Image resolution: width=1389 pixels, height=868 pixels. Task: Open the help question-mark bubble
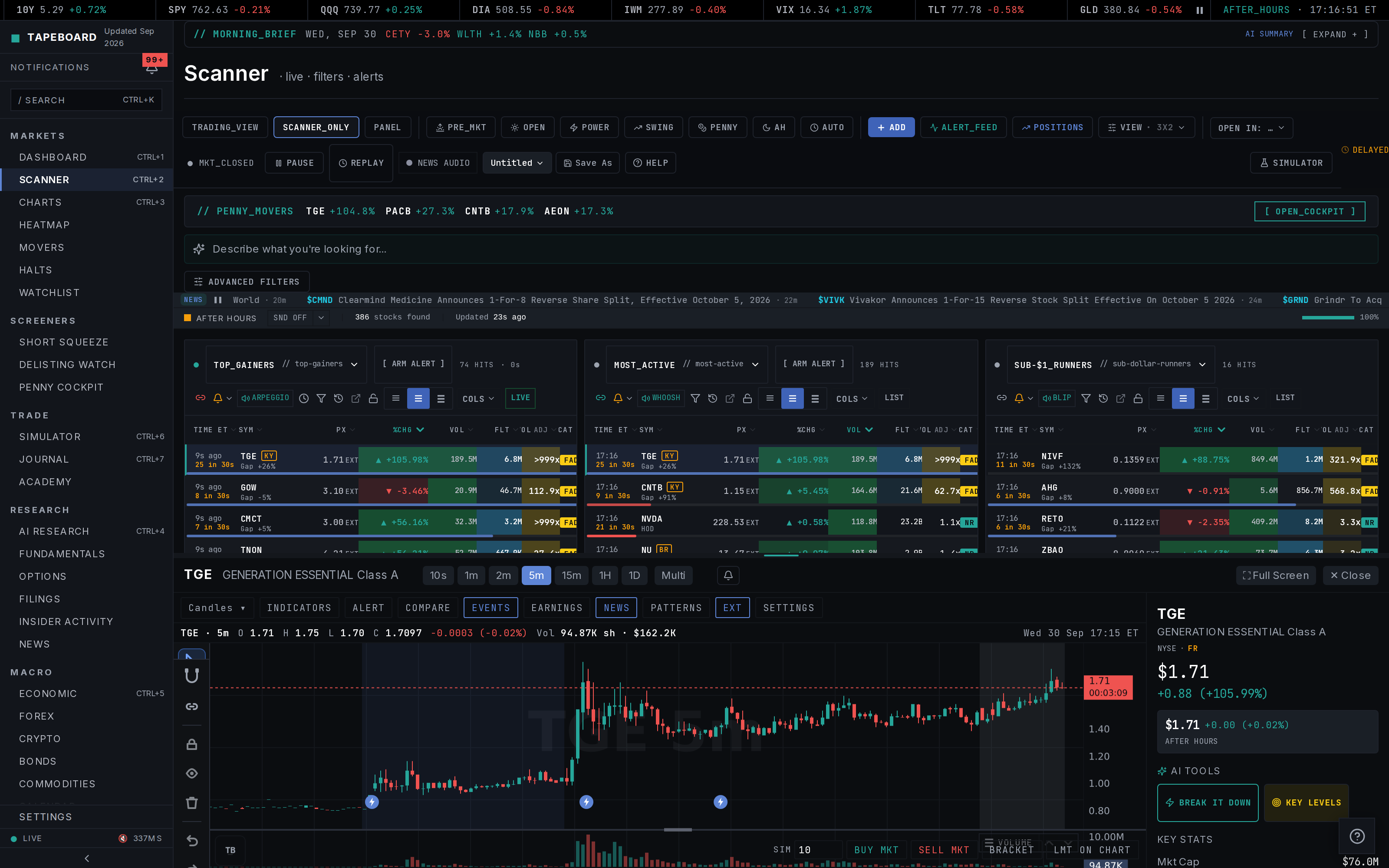click(x=1357, y=836)
